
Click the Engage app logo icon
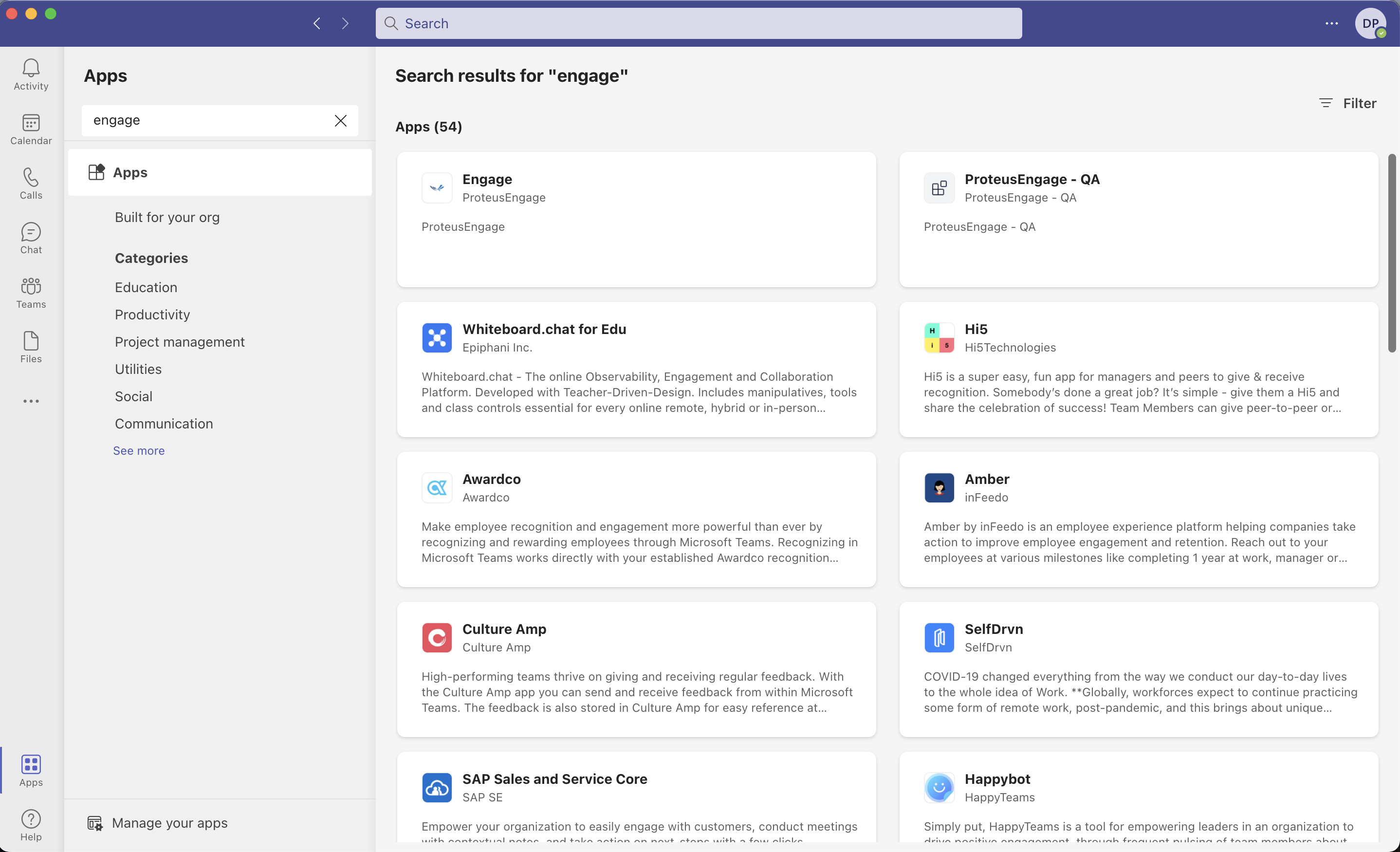(437, 187)
